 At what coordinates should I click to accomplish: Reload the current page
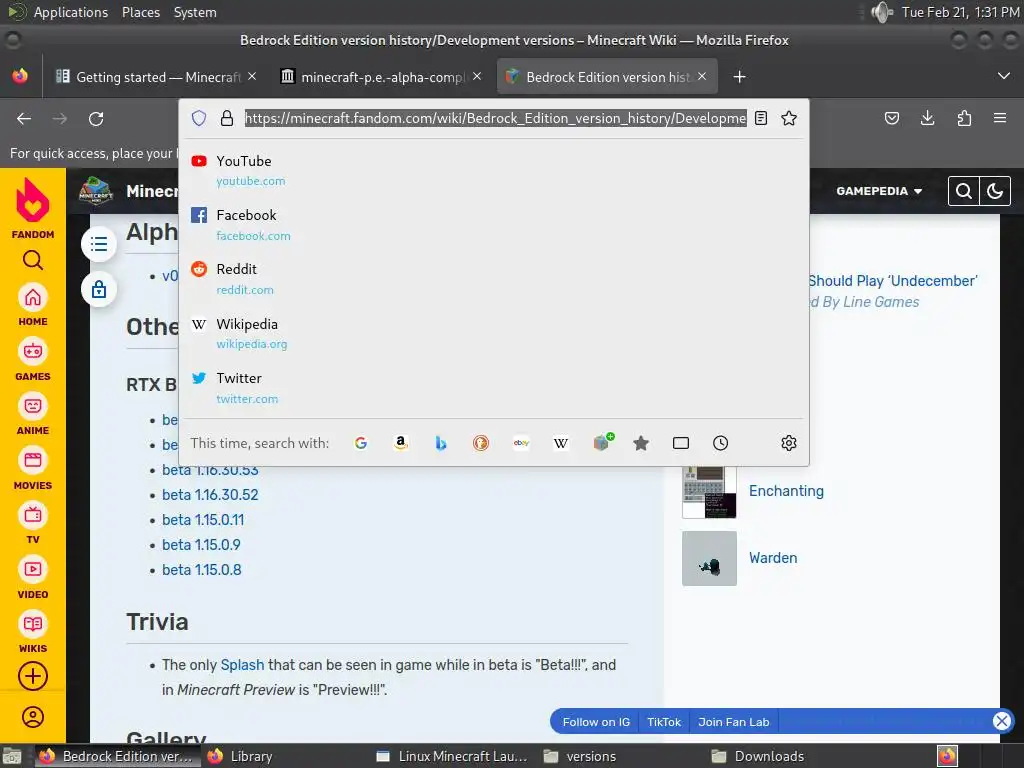point(96,118)
